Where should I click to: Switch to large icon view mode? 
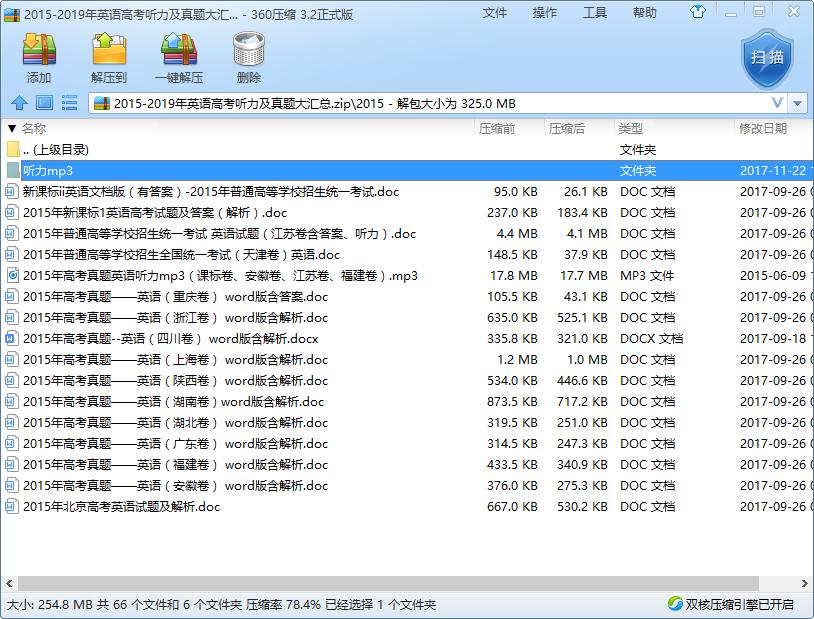tap(43, 102)
